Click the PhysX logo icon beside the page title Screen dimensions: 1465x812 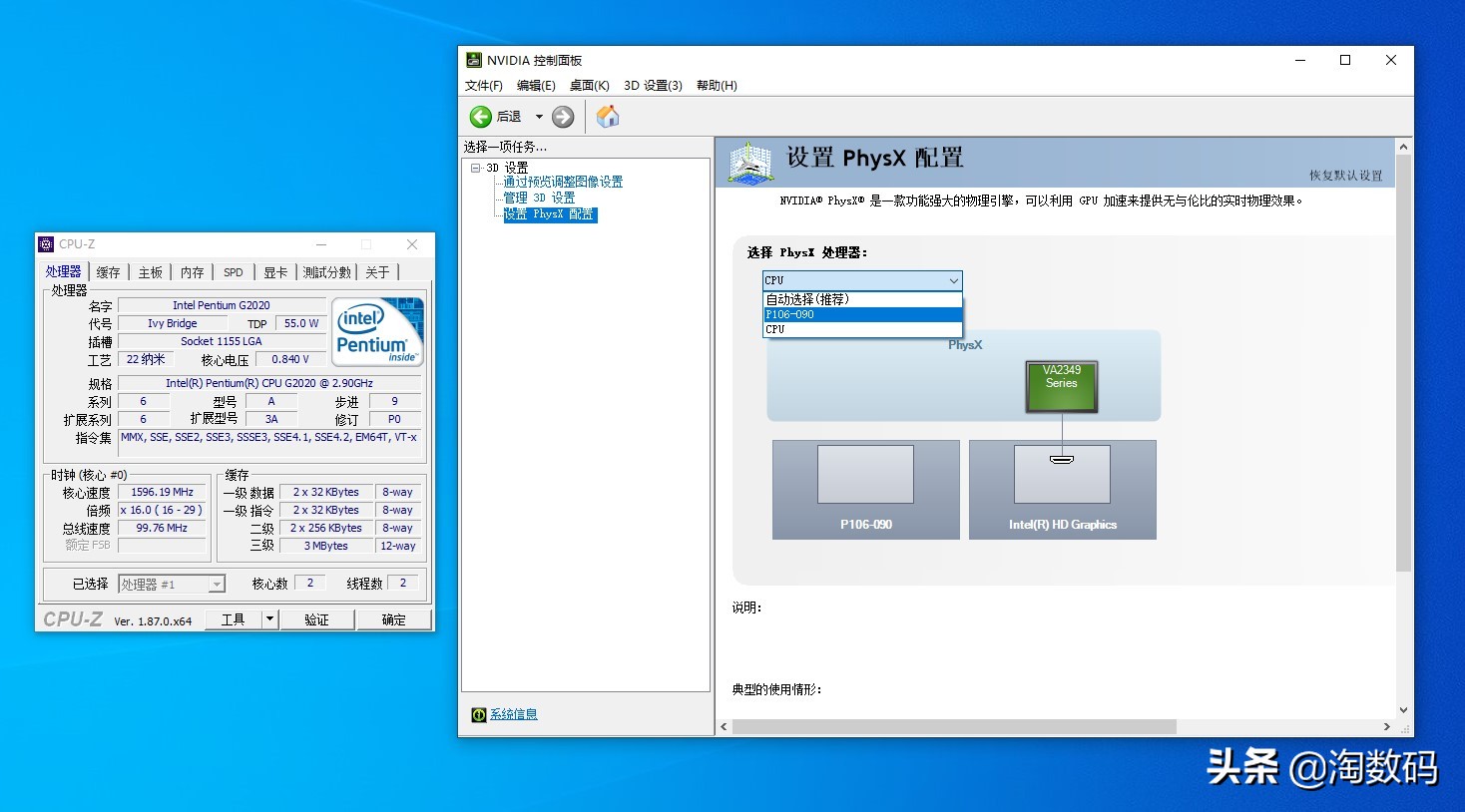point(749,158)
